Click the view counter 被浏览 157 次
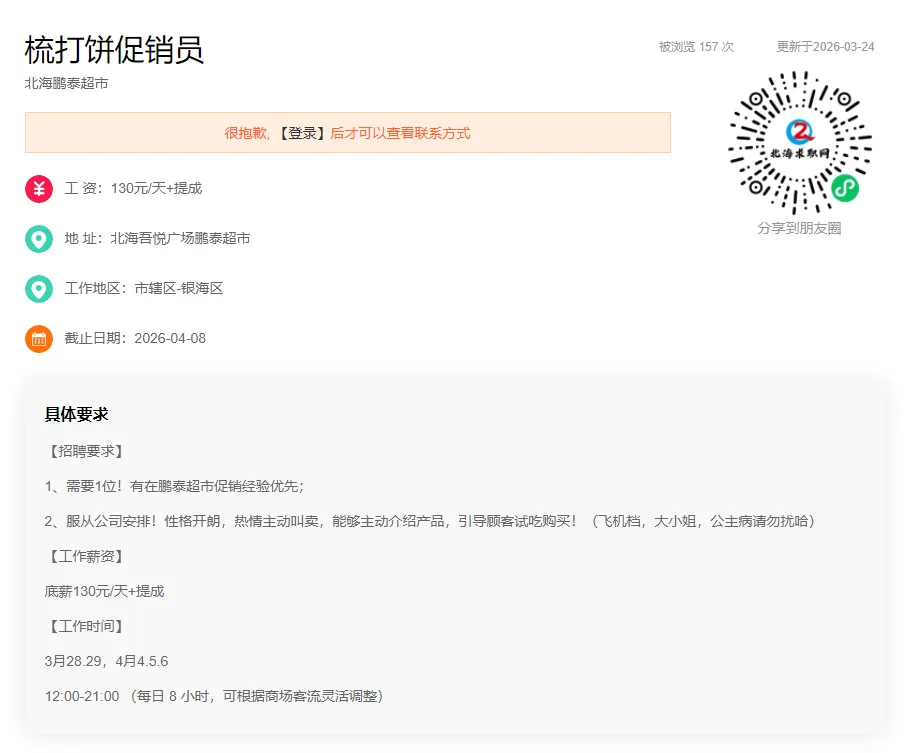Screen dimensions: 904x753 coord(694,45)
